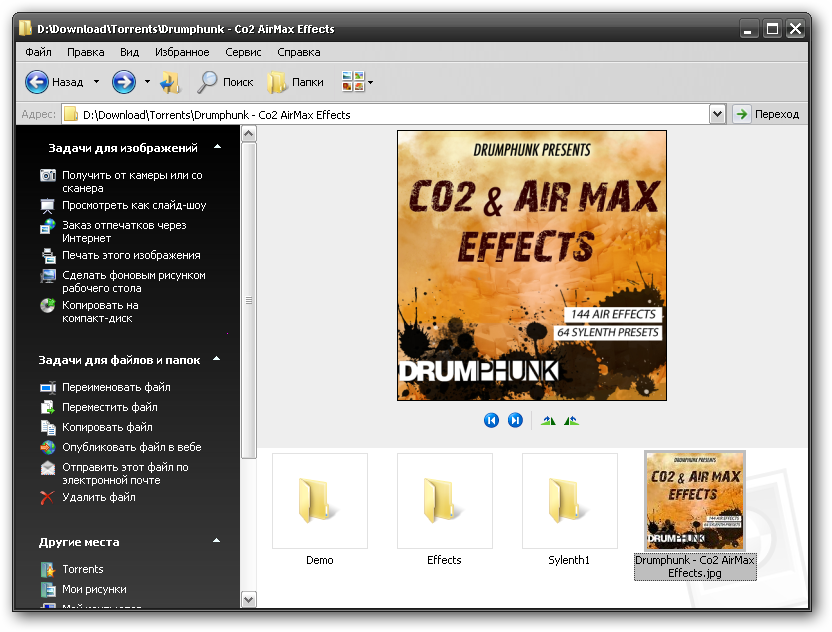
Task: Open Torrents in Другие места
Action: (x=83, y=569)
